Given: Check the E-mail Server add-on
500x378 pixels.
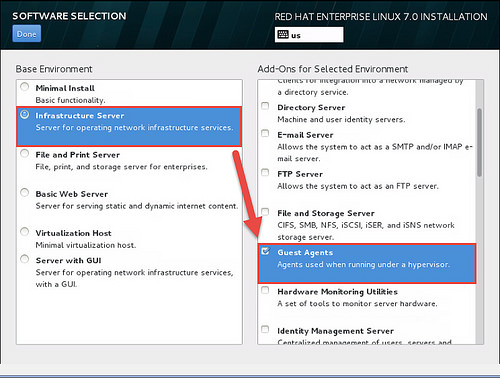Looking at the screenshot, I should coord(265,133).
